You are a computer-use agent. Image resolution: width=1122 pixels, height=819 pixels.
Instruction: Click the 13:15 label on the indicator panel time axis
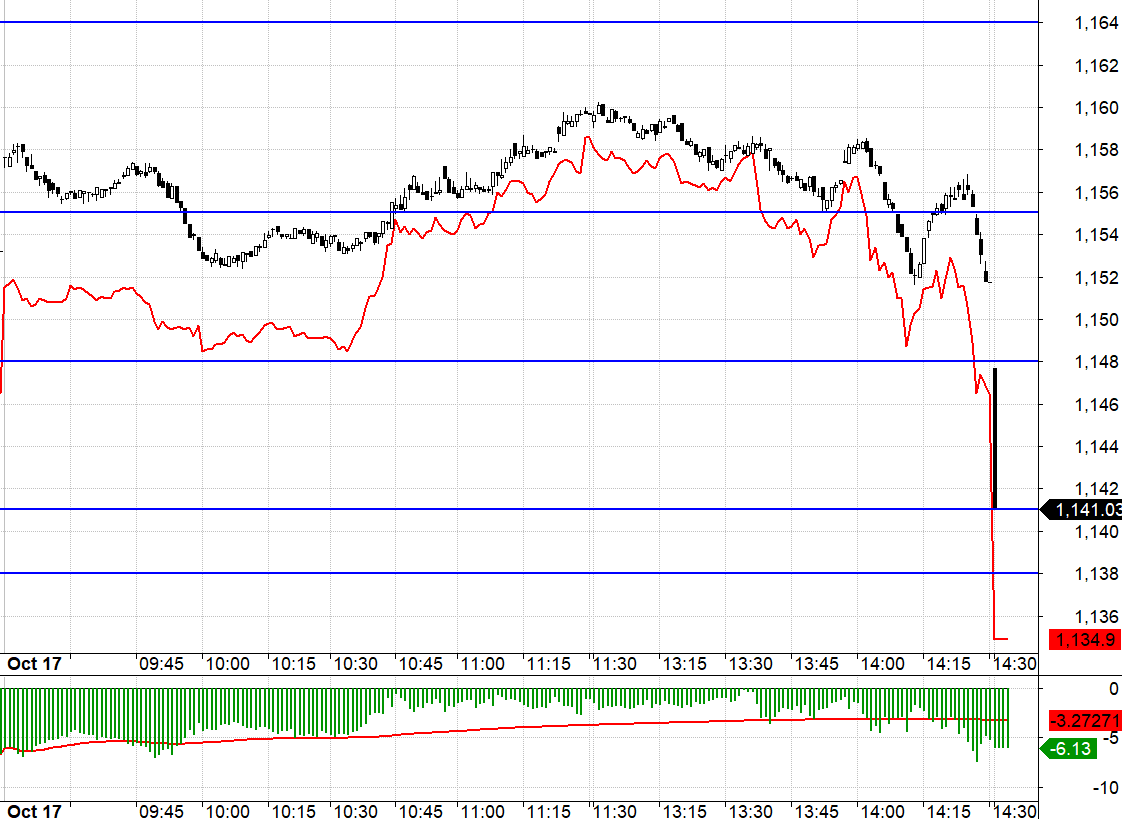[686, 811]
